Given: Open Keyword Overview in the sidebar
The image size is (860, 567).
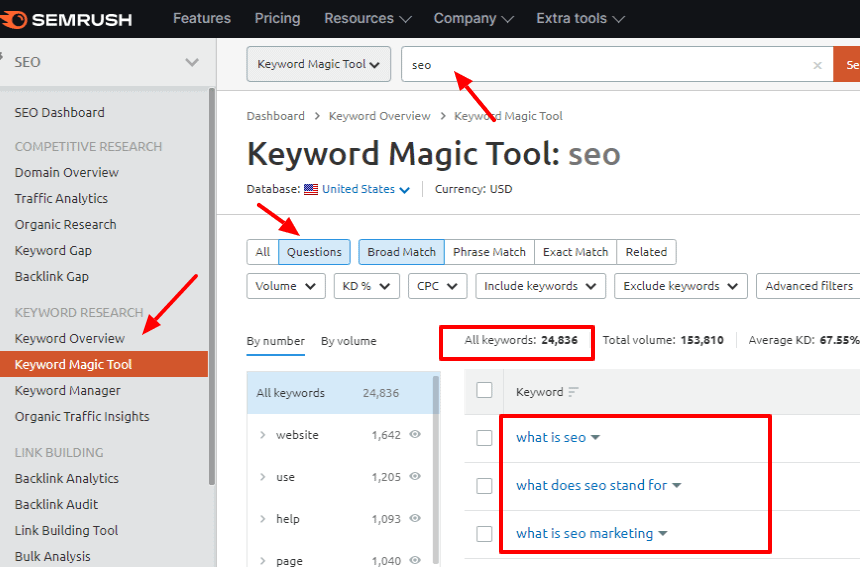Looking at the screenshot, I should pos(70,339).
